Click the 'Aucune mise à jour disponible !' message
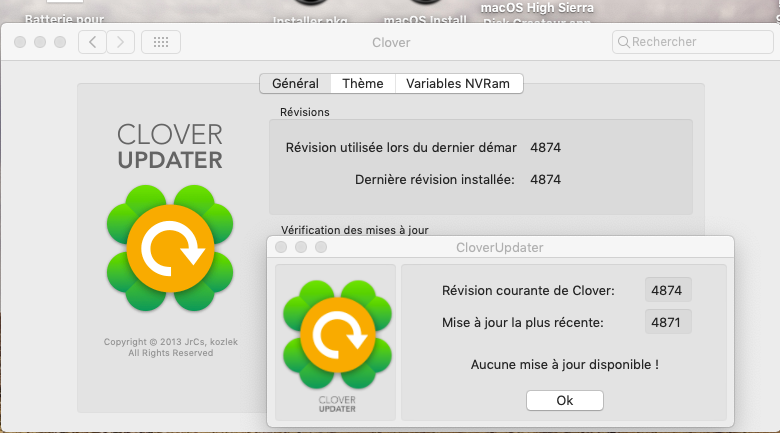 tap(565, 365)
